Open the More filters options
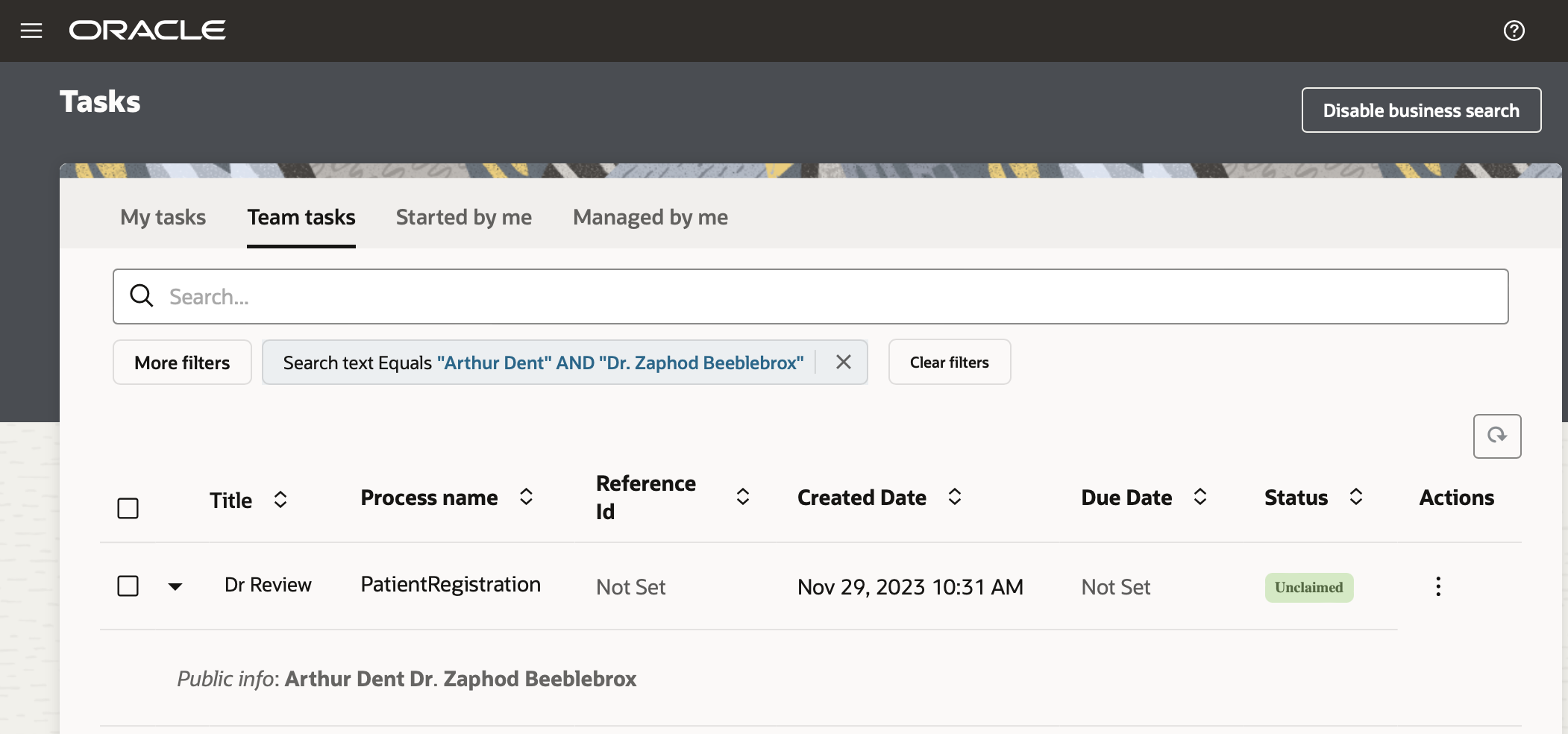This screenshot has width=1568, height=734. click(x=182, y=363)
